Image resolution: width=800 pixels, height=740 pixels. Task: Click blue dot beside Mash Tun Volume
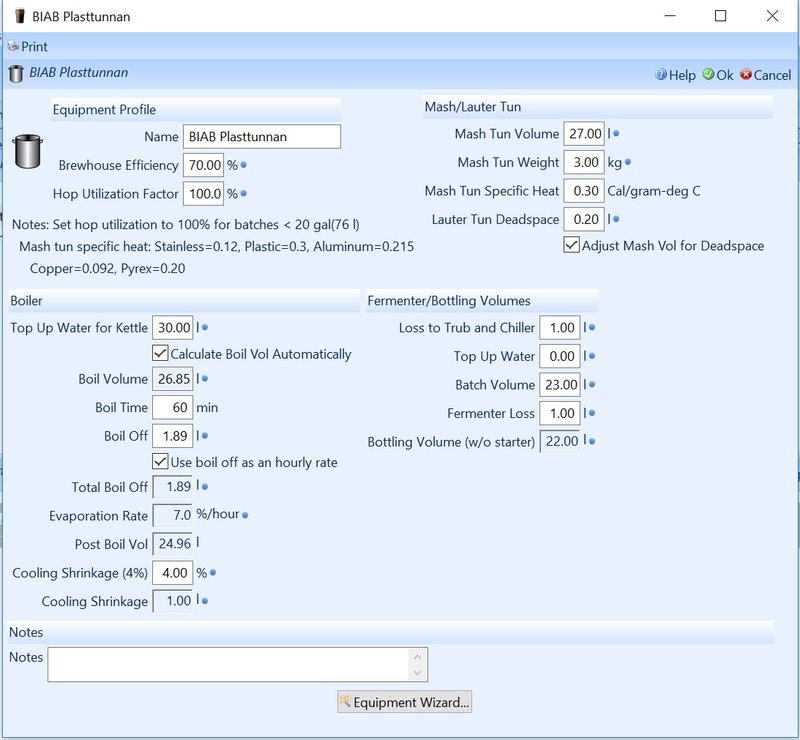coord(616,133)
